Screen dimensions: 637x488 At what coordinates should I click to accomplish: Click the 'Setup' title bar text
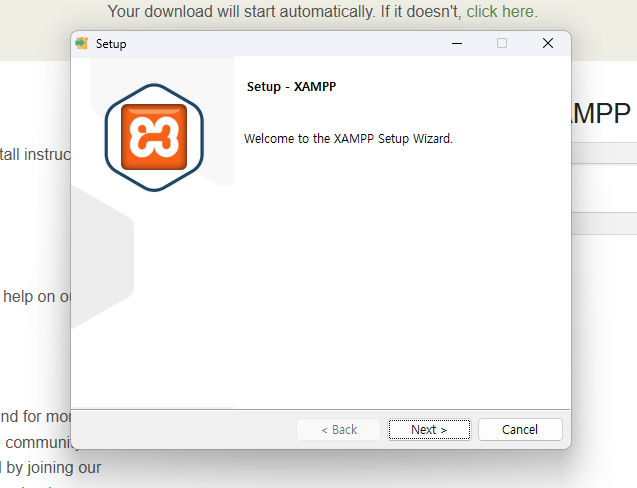pos(111,44)
